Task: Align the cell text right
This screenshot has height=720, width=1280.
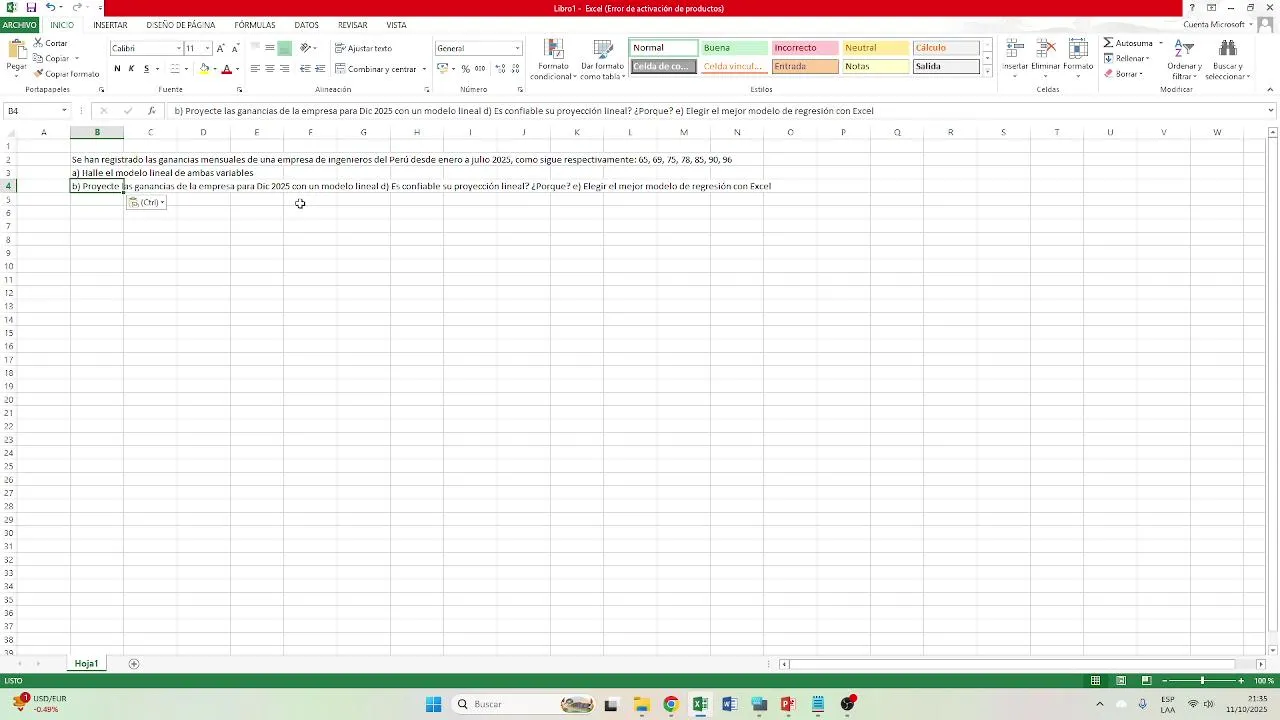Action: pyautogui.click(x=285, y=69)
